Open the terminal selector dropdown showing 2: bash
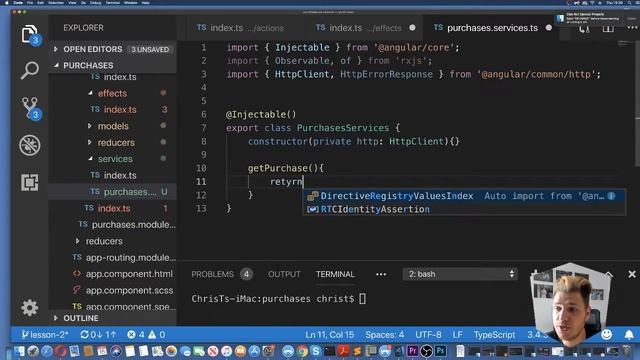 pos(460,274)
